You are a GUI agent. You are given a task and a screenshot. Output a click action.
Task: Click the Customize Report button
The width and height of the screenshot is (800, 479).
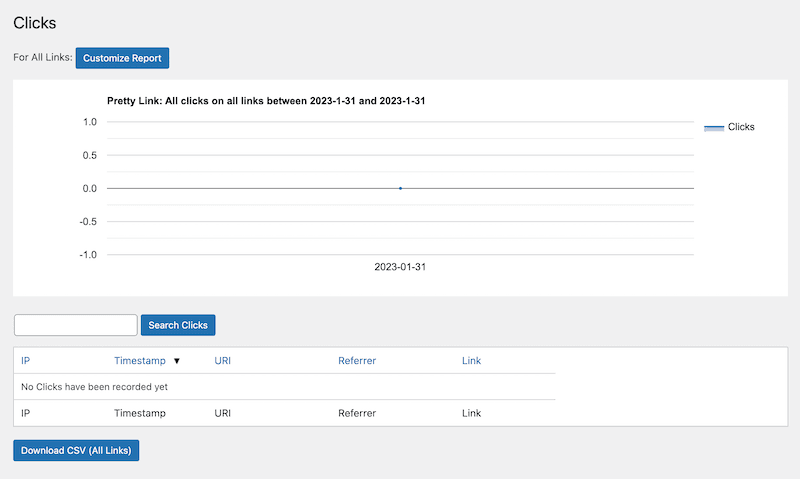tap(122, 58)
